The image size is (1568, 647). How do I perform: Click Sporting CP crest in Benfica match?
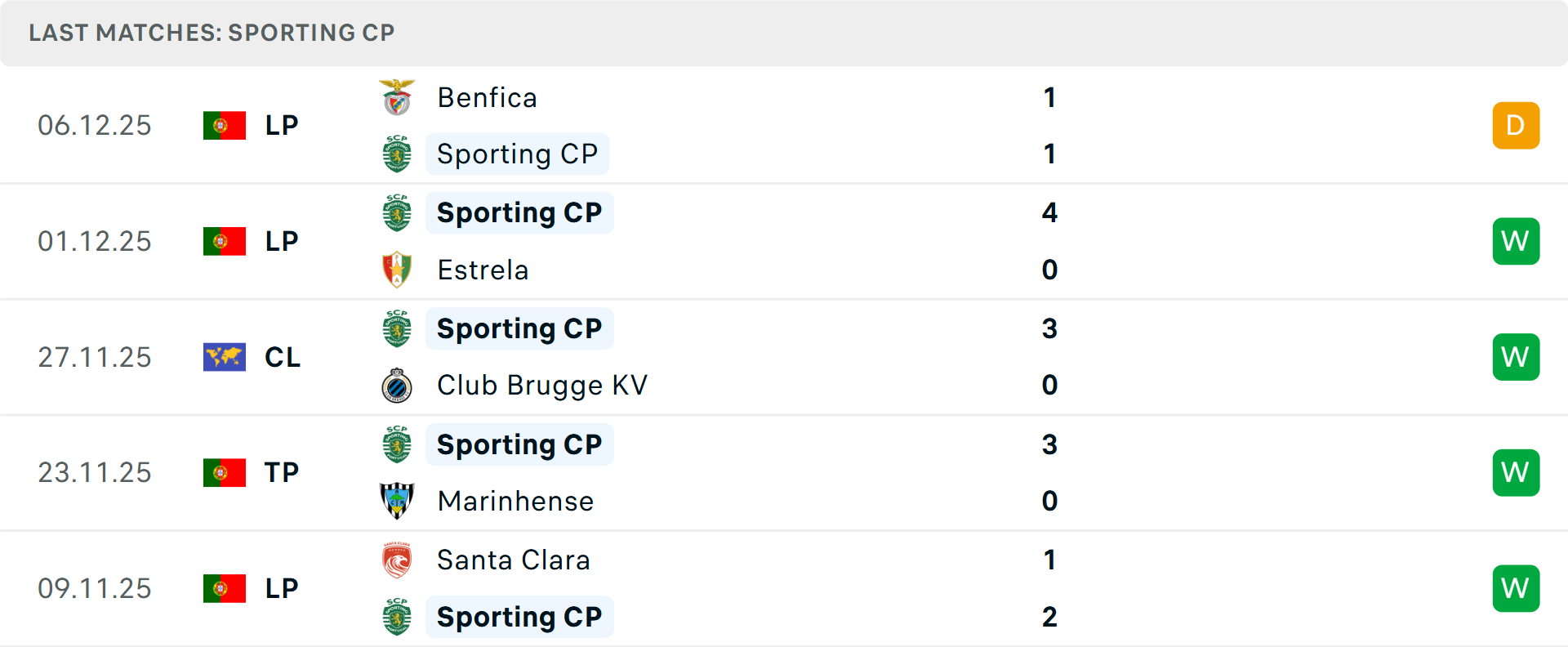tap(397, 154)
